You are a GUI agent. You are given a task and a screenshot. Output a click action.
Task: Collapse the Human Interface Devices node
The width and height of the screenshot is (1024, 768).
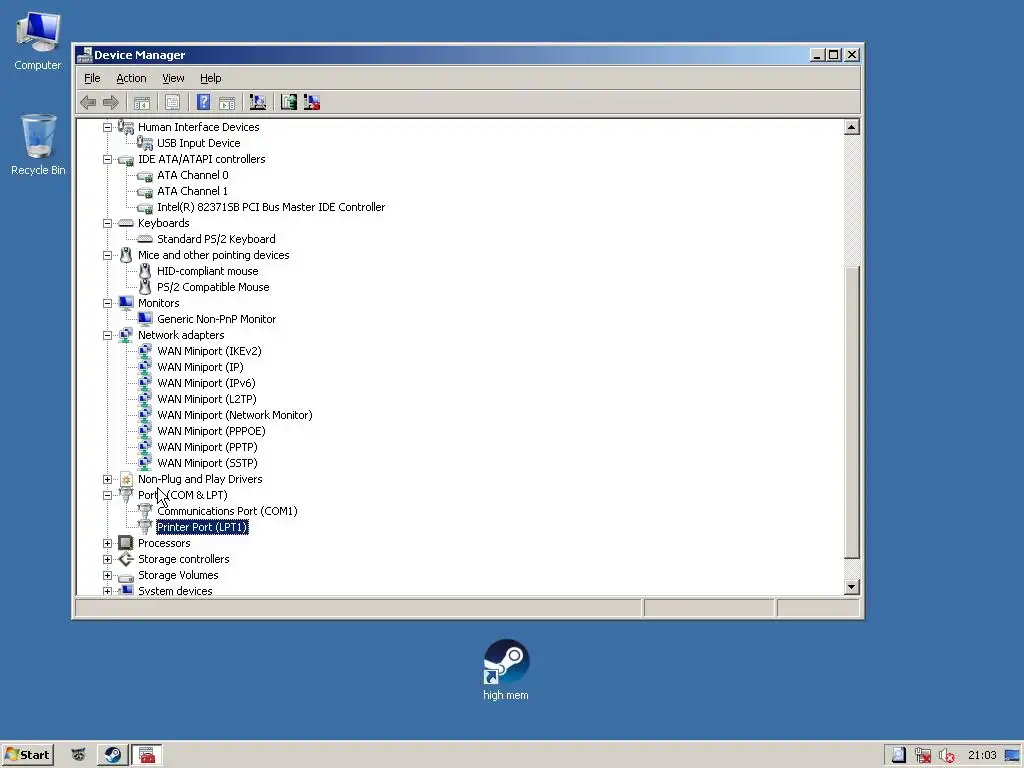pos(107,127)
